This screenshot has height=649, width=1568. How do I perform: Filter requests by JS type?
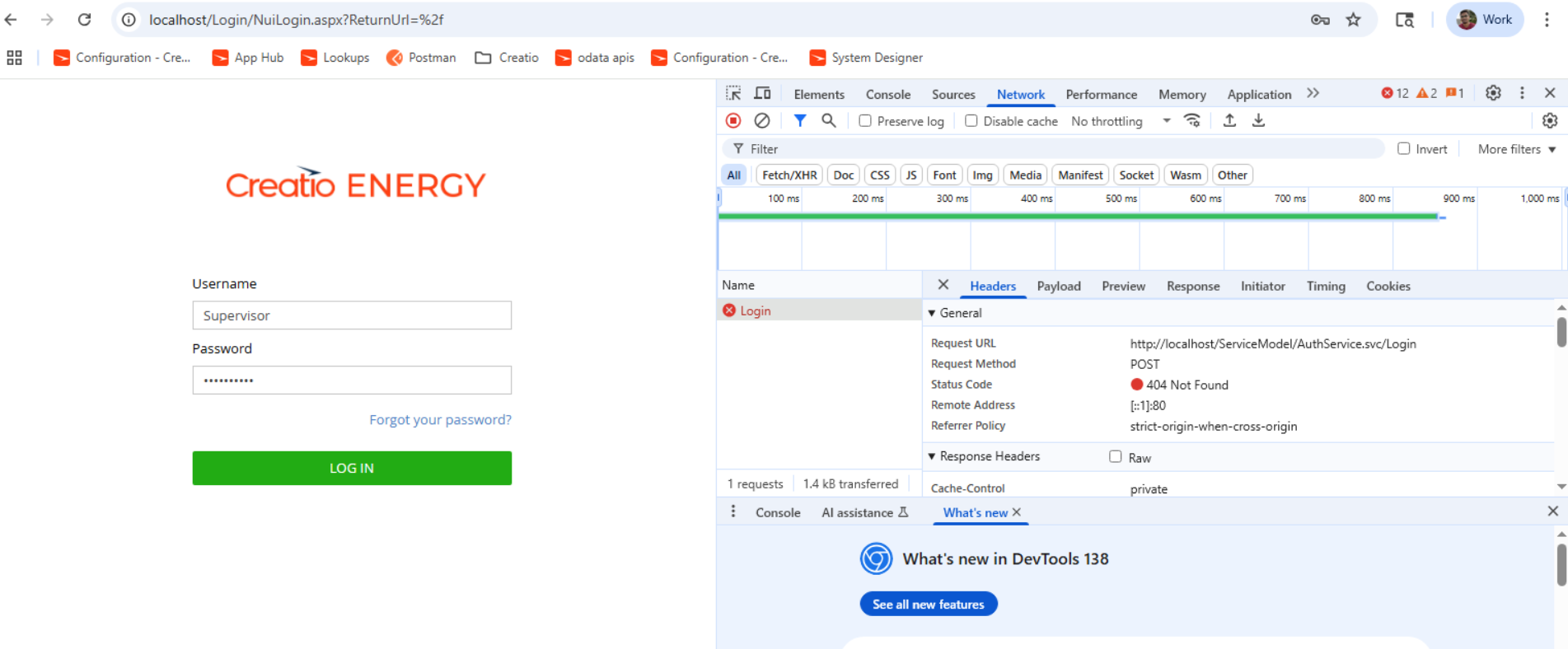911,175
